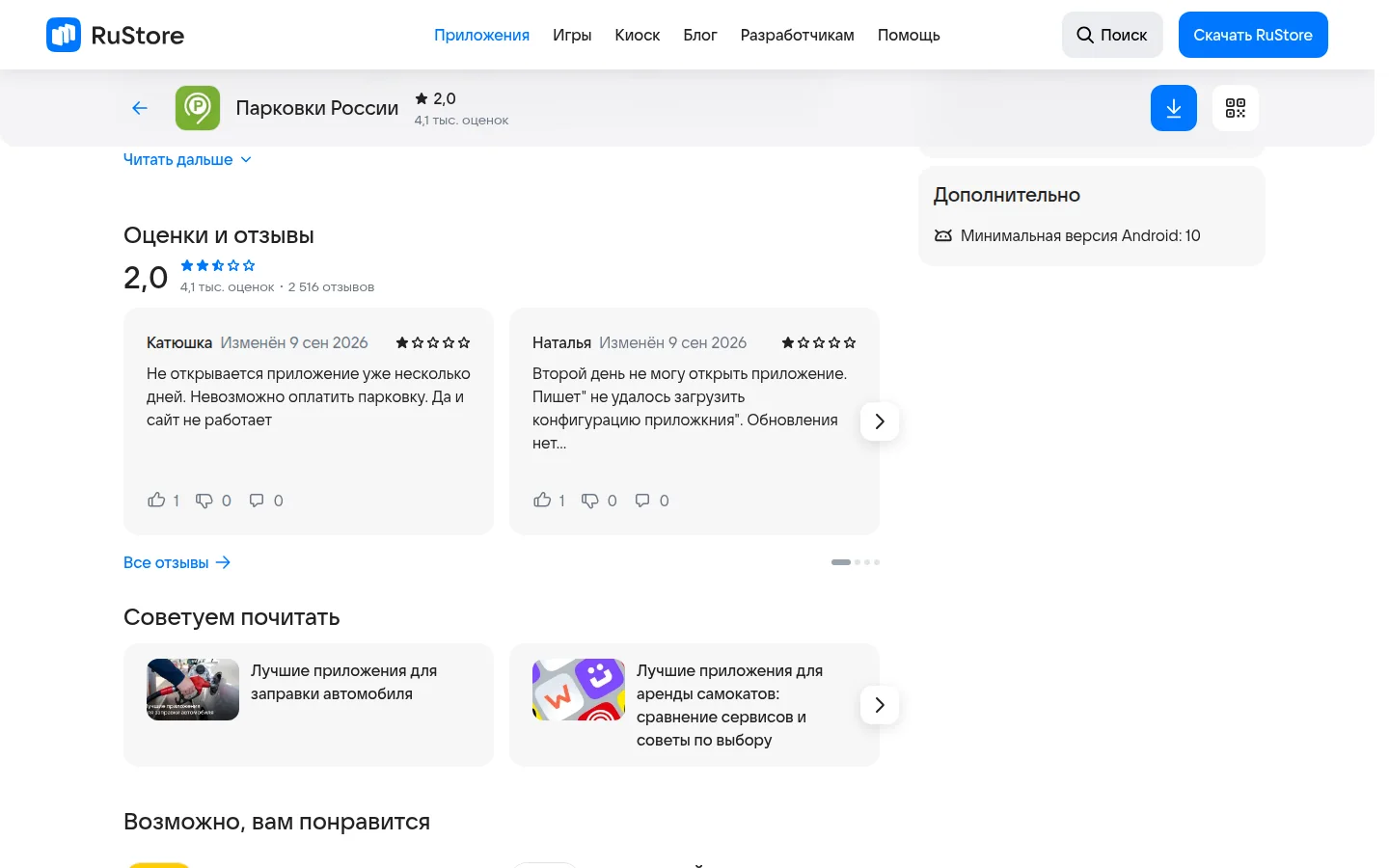Open the Блог tab
The width and height of the screenshot is (1389, 868).
[700, 35]
